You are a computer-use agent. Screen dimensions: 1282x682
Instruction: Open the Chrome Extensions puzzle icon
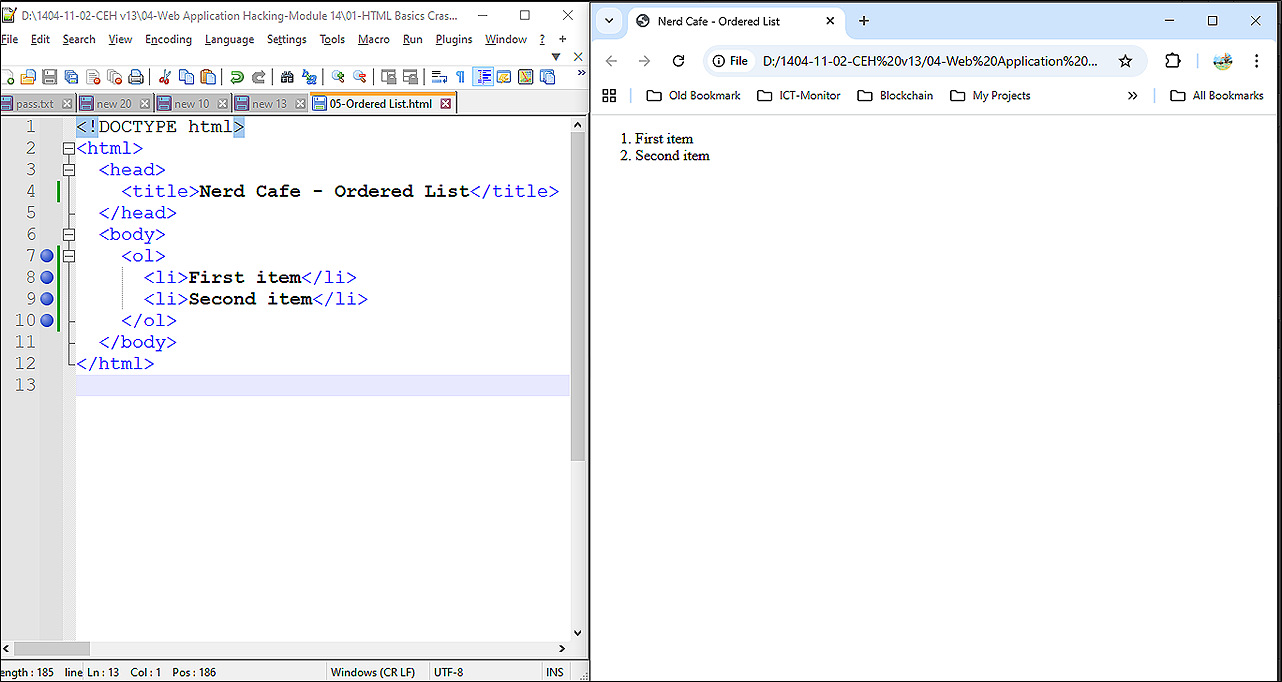[1173, 61]
